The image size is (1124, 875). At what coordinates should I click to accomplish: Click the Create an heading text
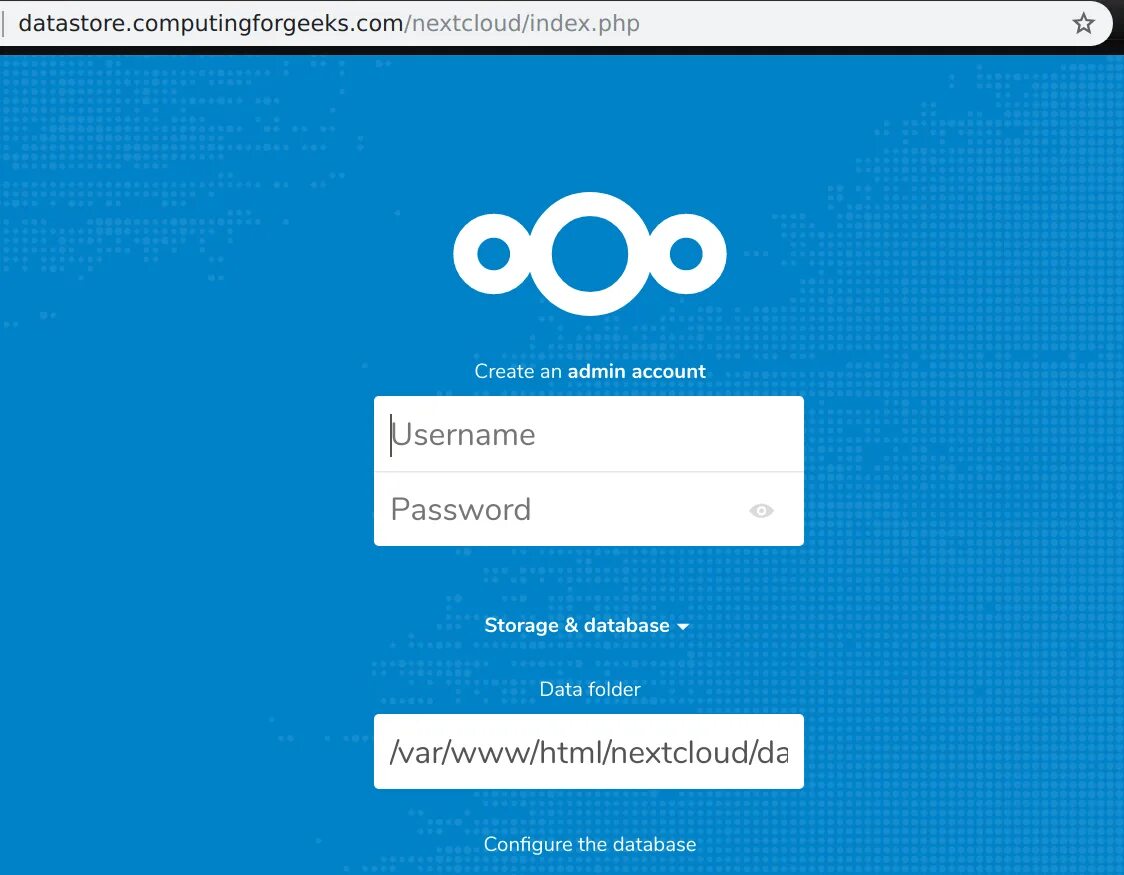[x=518, y=371]
